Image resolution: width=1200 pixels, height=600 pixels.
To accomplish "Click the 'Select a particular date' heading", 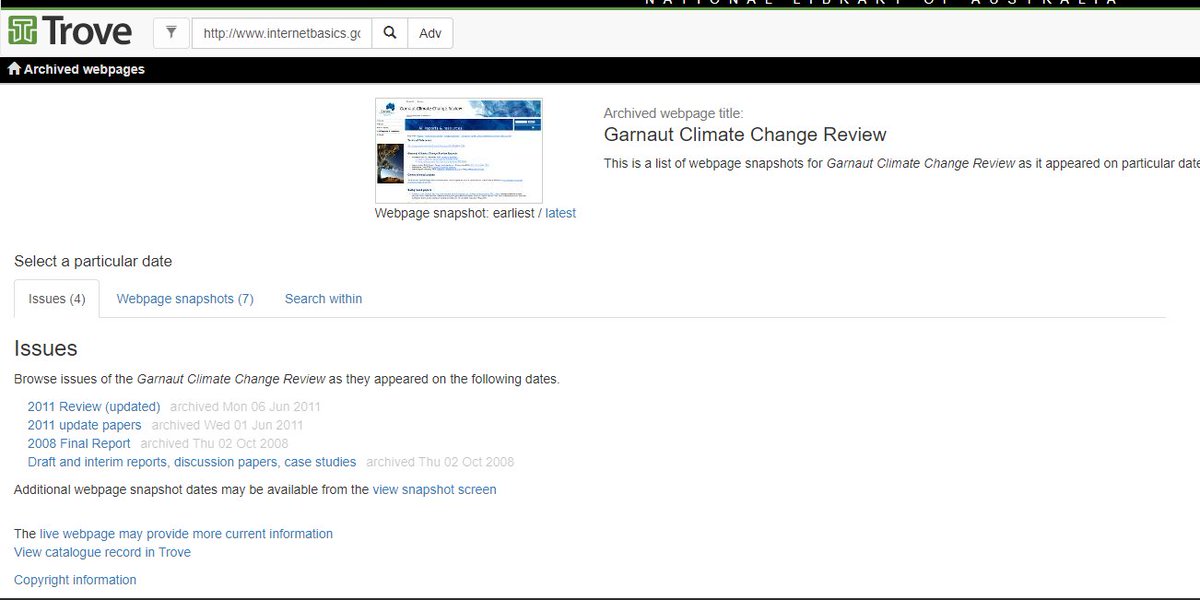I will pos(93,261).
